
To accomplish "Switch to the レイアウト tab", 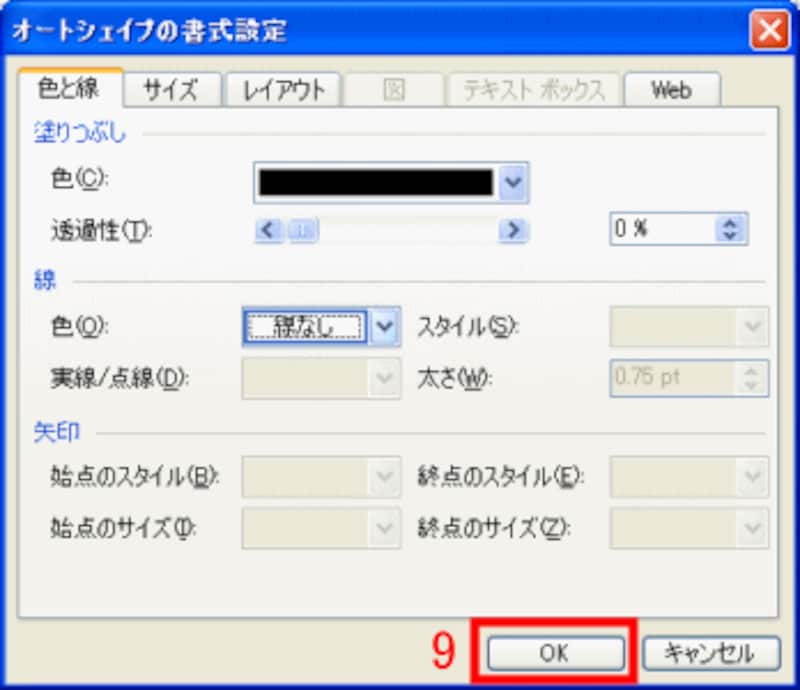I will 283,89.
